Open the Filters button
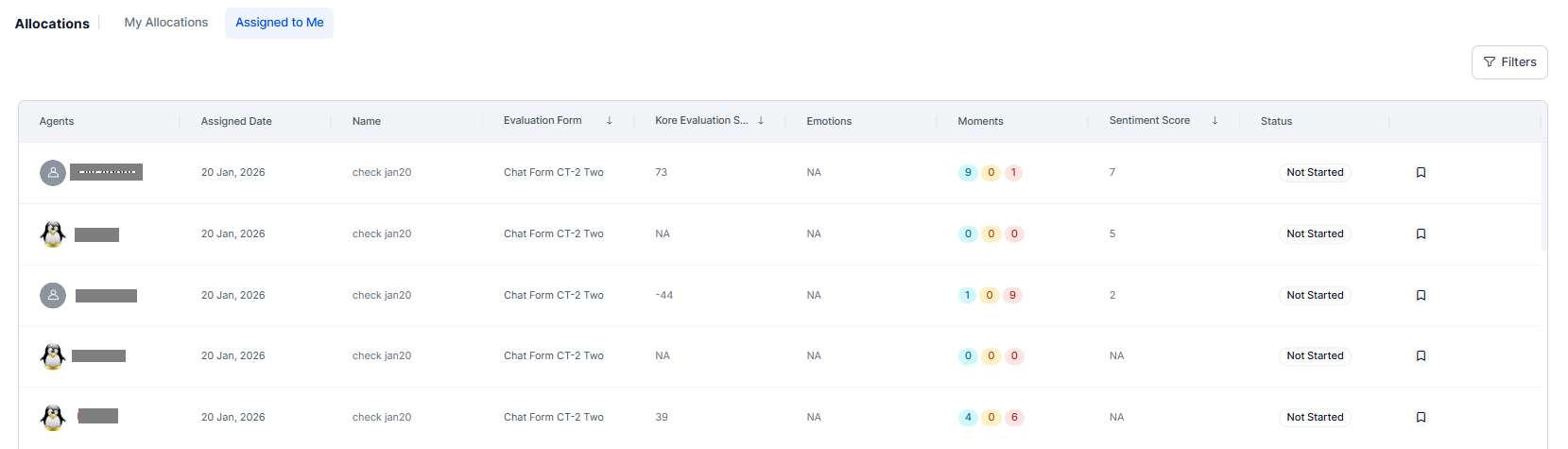 [1509, 62]
